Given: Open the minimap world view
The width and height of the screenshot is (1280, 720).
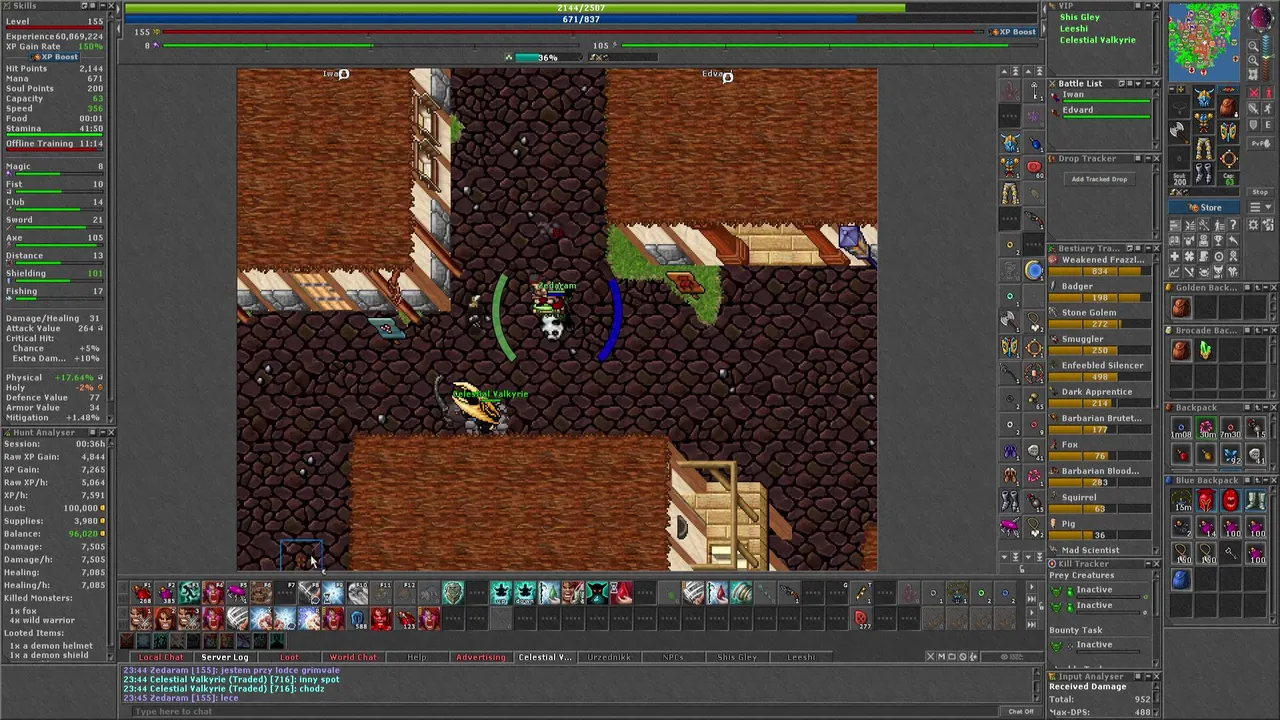Looking at the screenshot, I should coord(1253,74).
